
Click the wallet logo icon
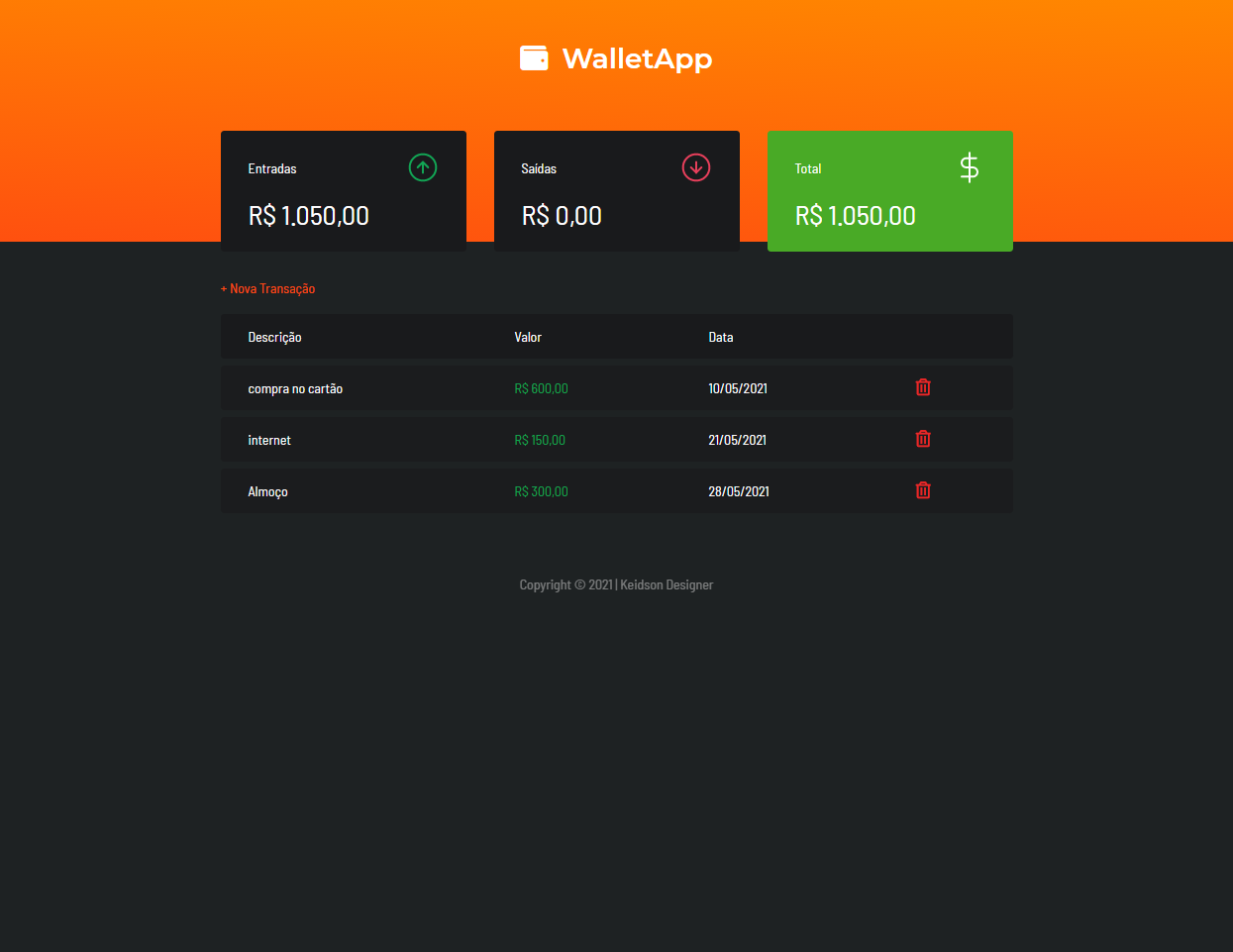[x=534, y=58]
